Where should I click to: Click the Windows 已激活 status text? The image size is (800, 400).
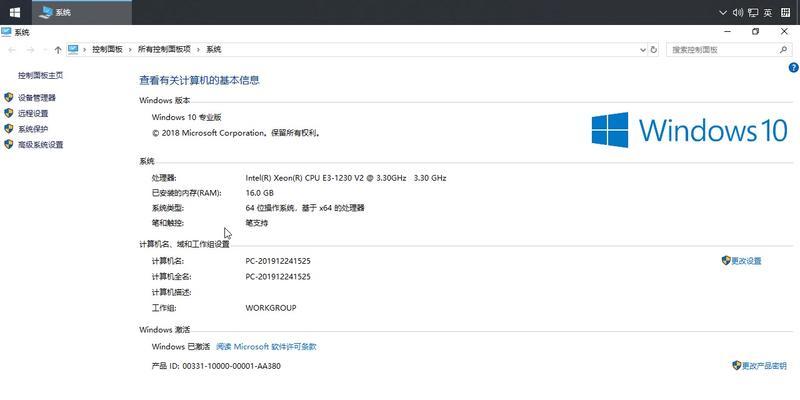click(181, 346)
